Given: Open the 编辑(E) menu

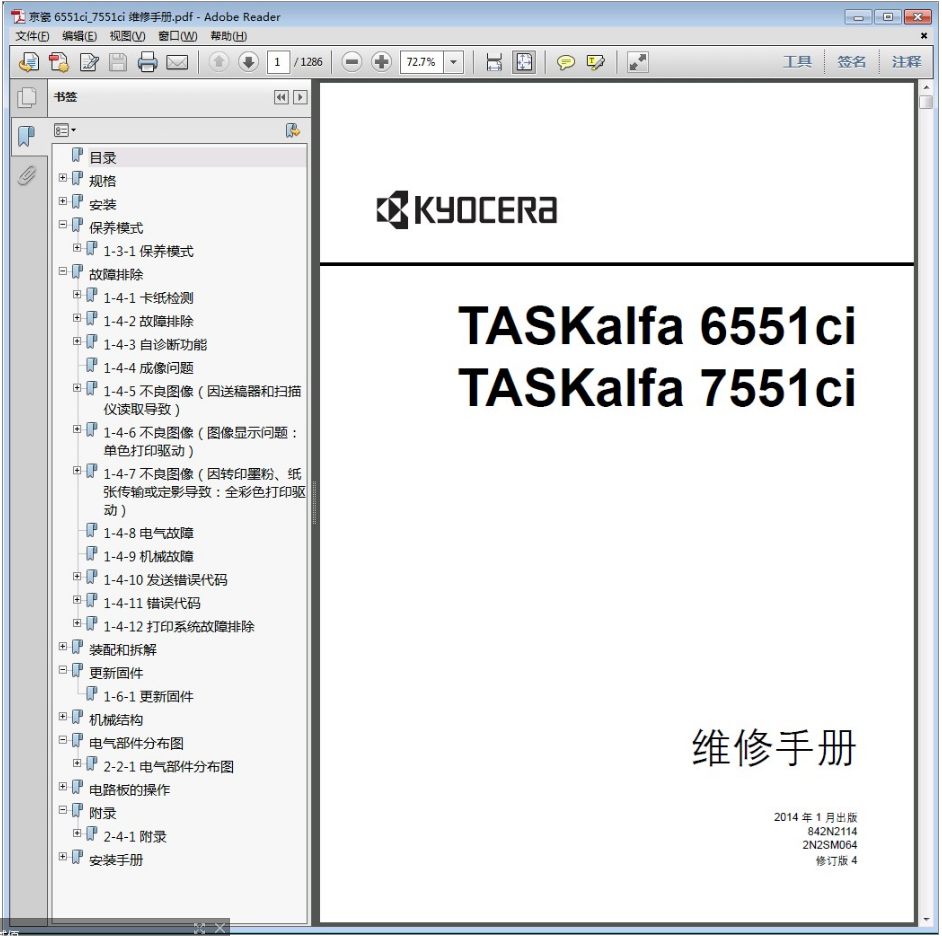Looking at the screenshot, I should pos(79,36).
